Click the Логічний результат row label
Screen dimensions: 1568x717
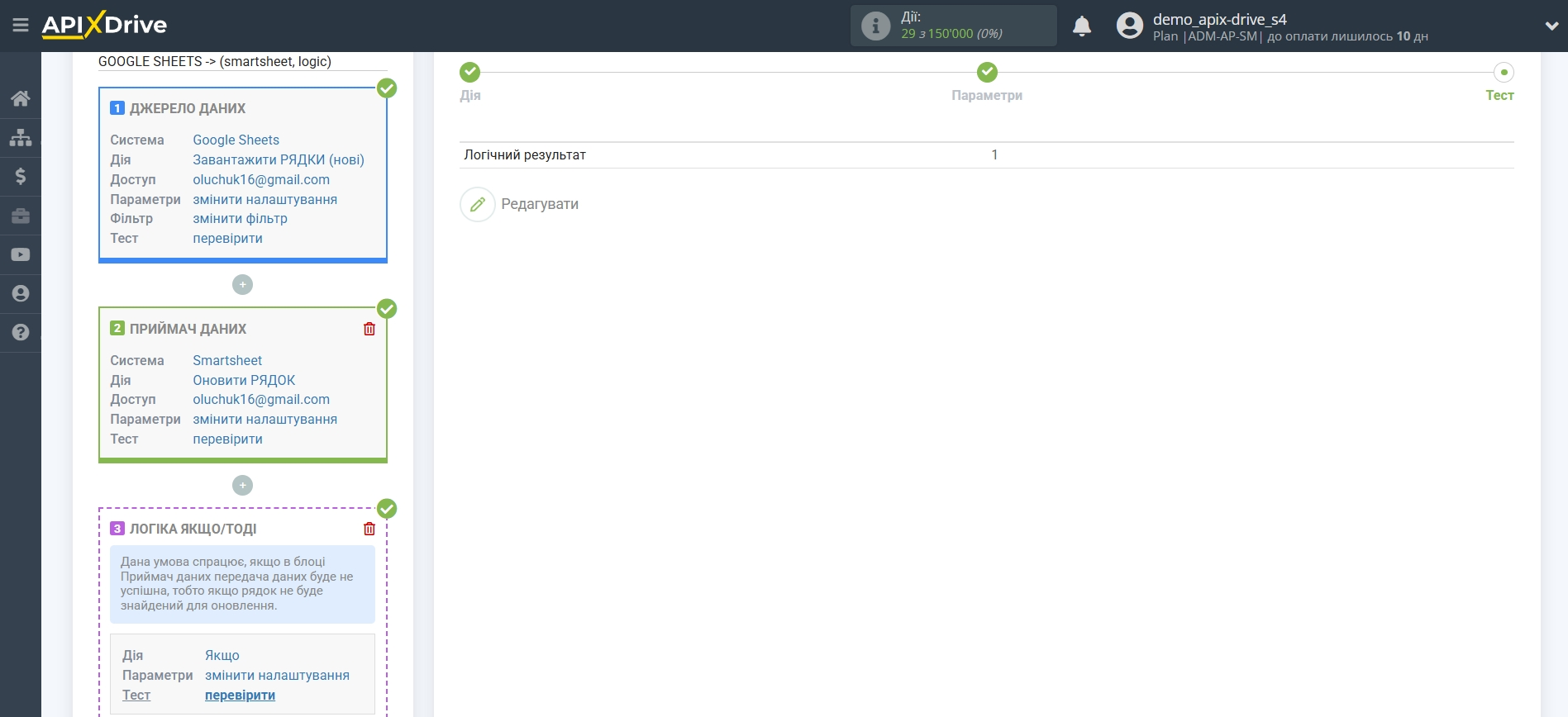pyautogui.click(x=525, y=154)
